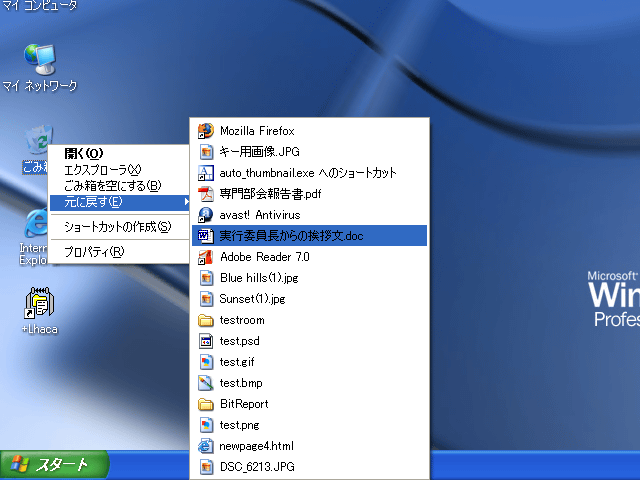Restore test.bmp entry
Image resolution: width=640 pixels, height=480 pixels.
pyautogui.click(x=309, y=383)
